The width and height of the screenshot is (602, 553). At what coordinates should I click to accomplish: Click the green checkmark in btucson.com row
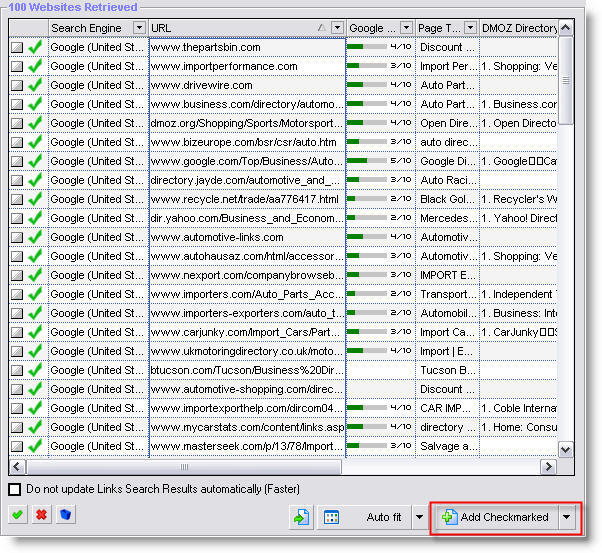[x=35, y=370]
